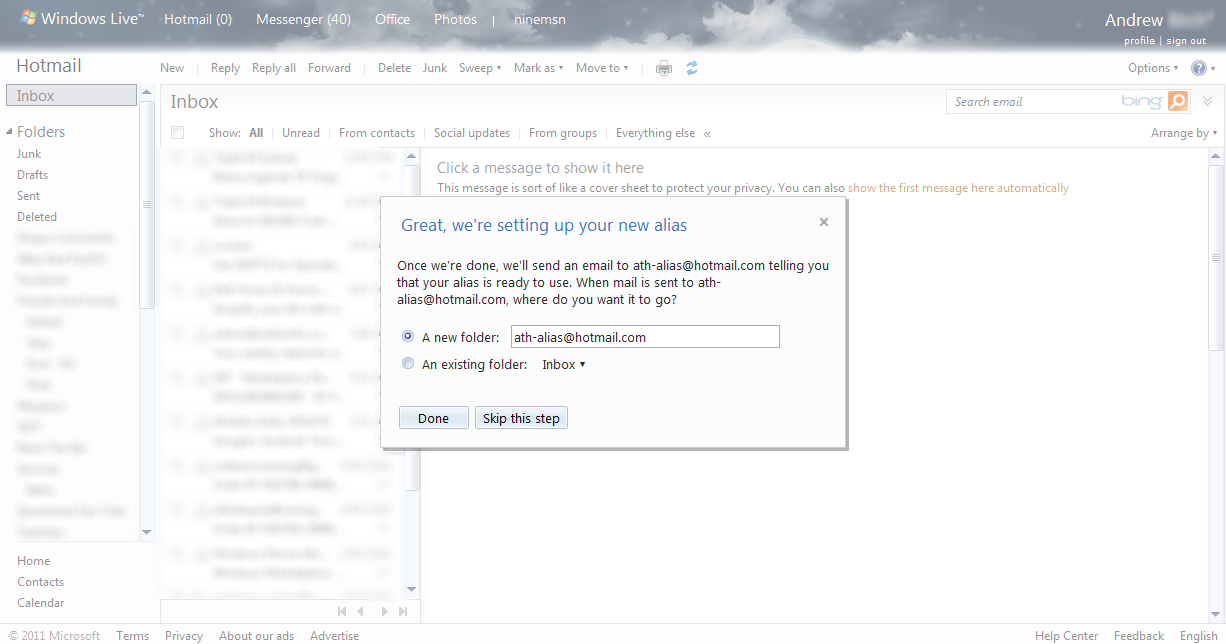Open the Options dropdown
This screenshot has height=644, width=1226.
pyautogui.click(x=1153, y=68)
